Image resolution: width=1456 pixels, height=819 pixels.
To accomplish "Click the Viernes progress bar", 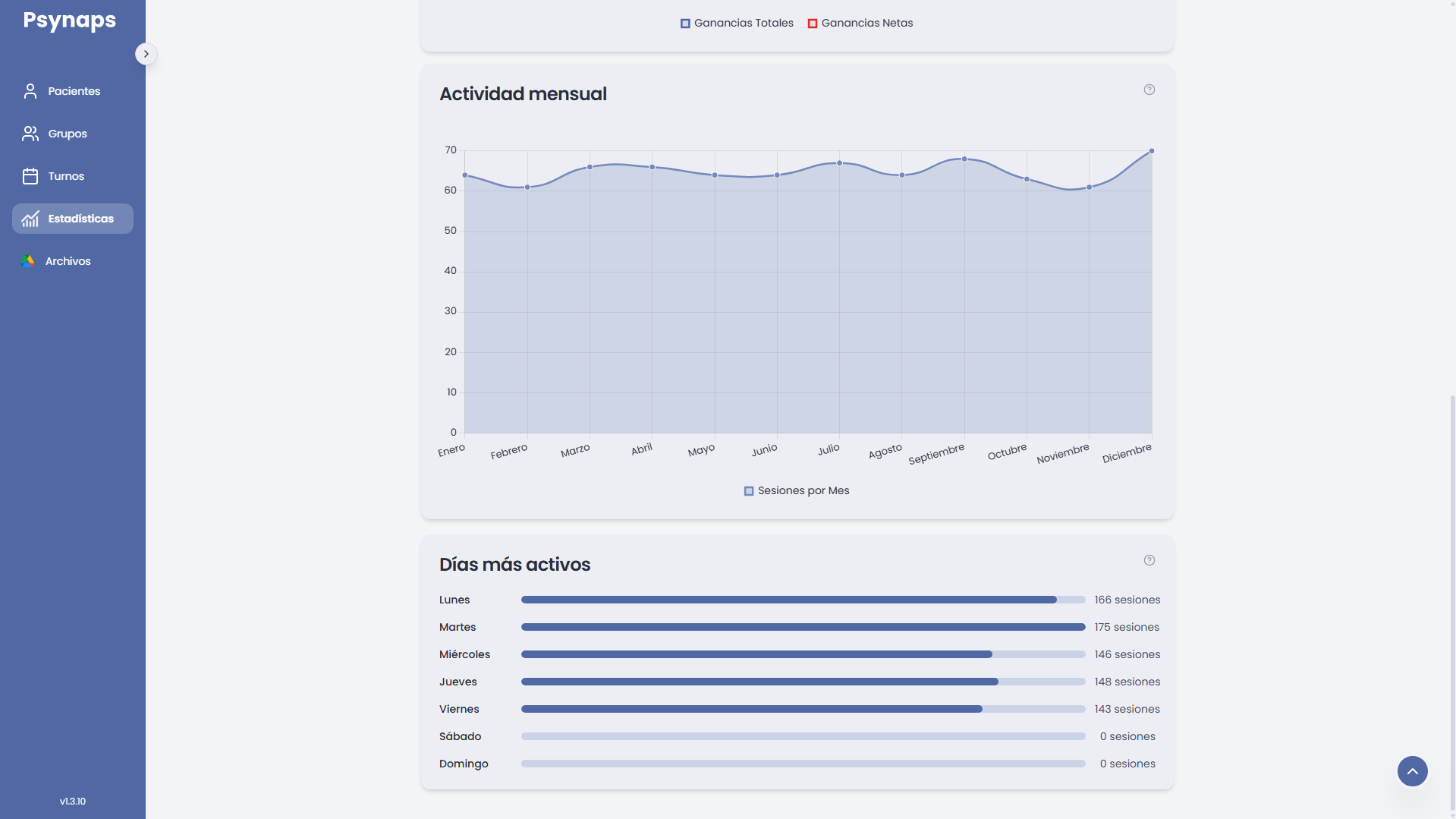I will 803,709.
